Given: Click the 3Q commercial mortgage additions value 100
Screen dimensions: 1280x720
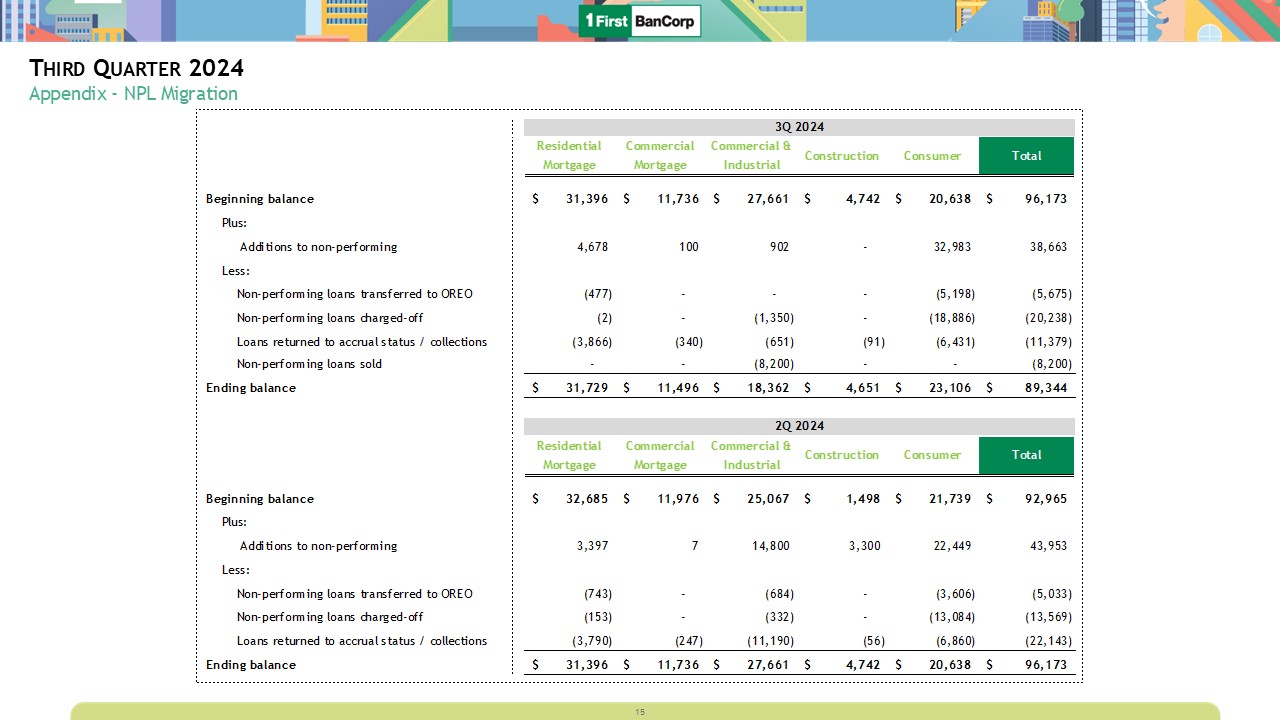Looking at the screenshot, I should click(x=688, y=247).
